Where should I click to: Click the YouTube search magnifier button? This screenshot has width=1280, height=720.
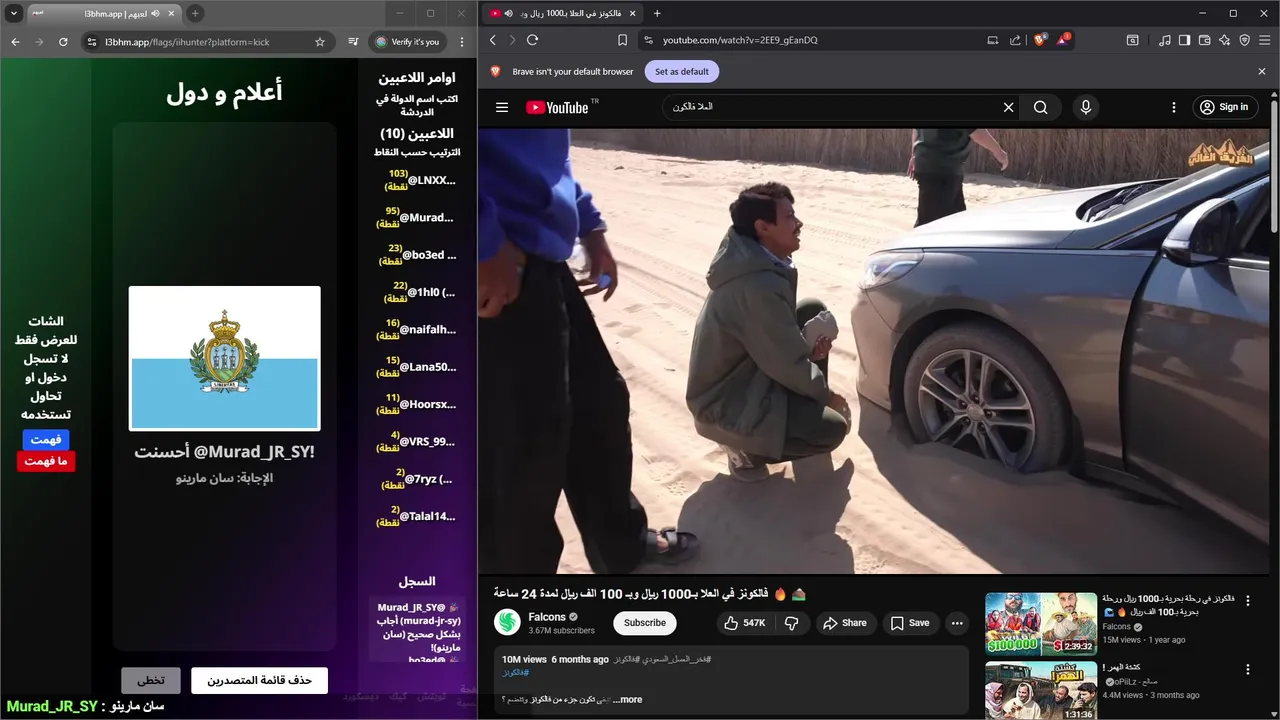pyautogui.click(x=1041, y=107)
